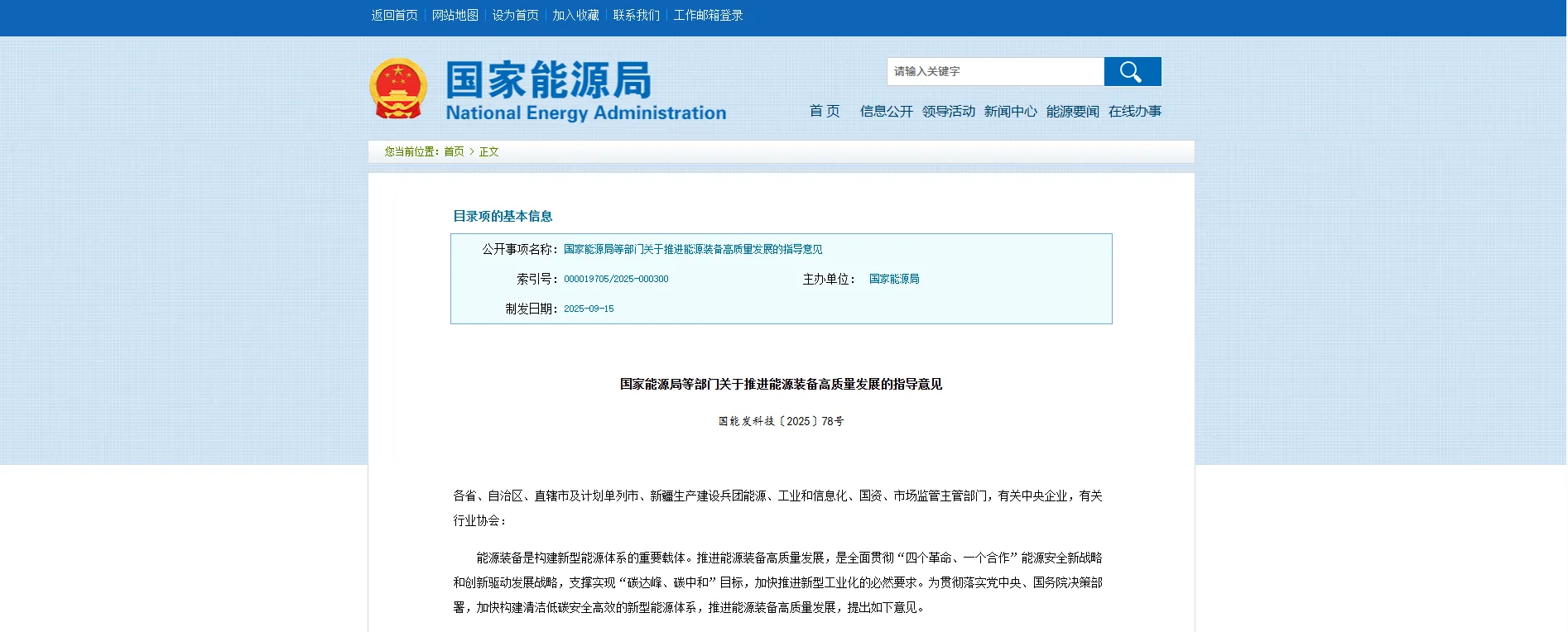Open the 返回首页 link in top bar
Viewport: 1568px width, 632px height.
(394, 16)
